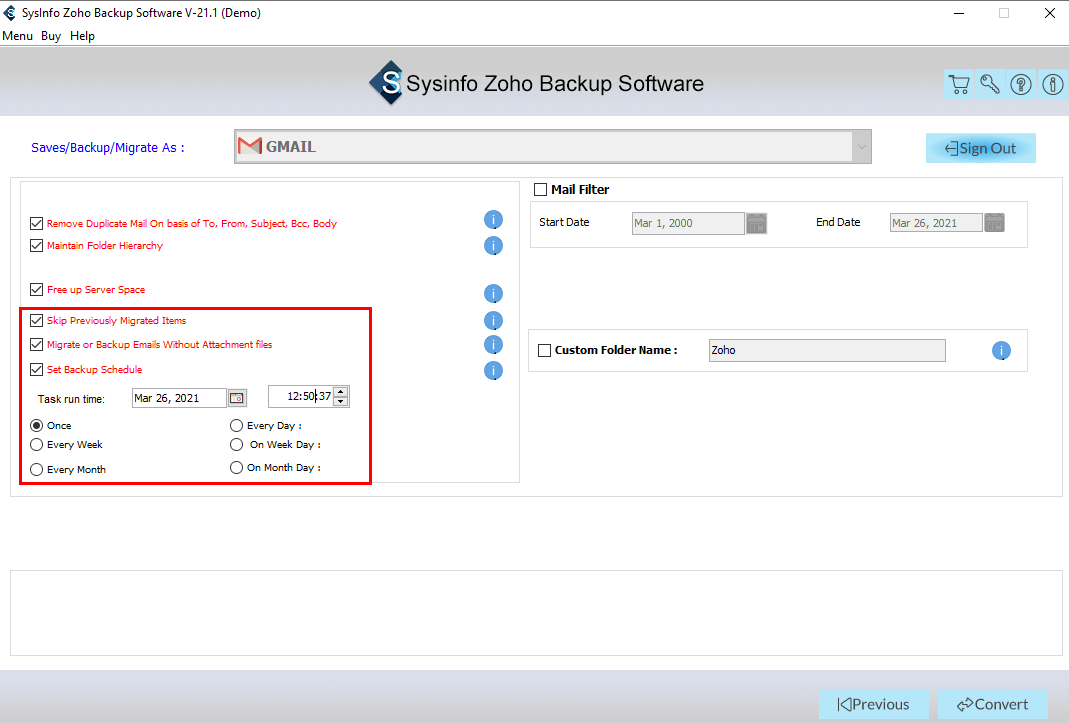This screenshot has height=723, width=1069.
Task: Decrease the task run time with down arrow
Action: tap(341, 401)
